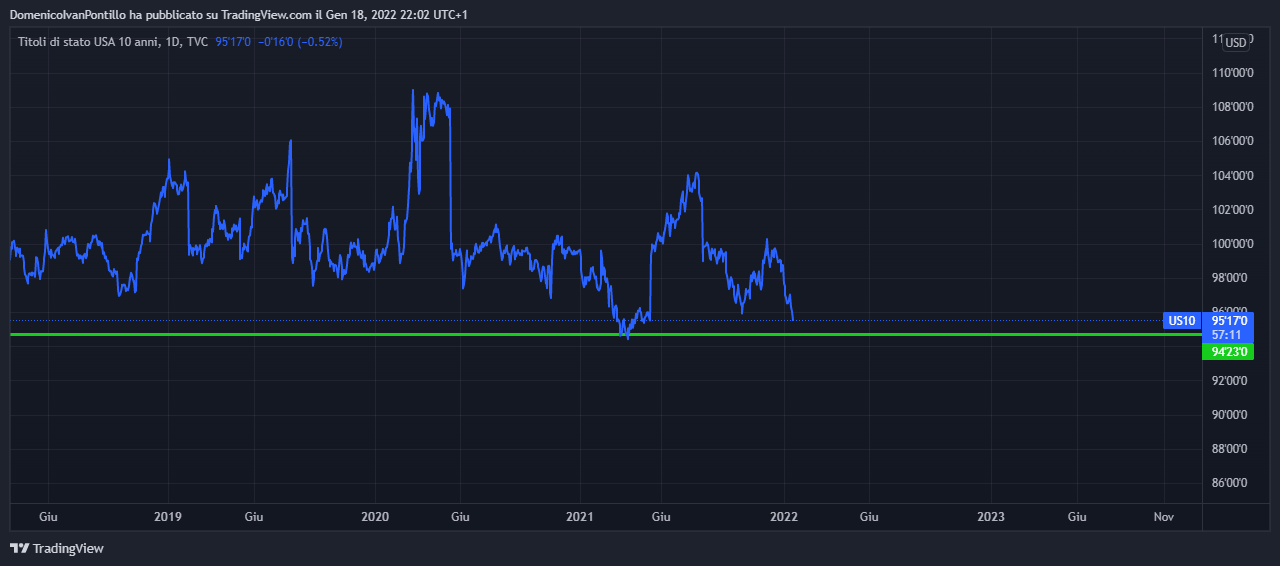The height and width of the screenshot is (566, 1280).
Task: Click the 100'00'0 price axis label
Action: pyautogui.click(x=1232, y=244)
